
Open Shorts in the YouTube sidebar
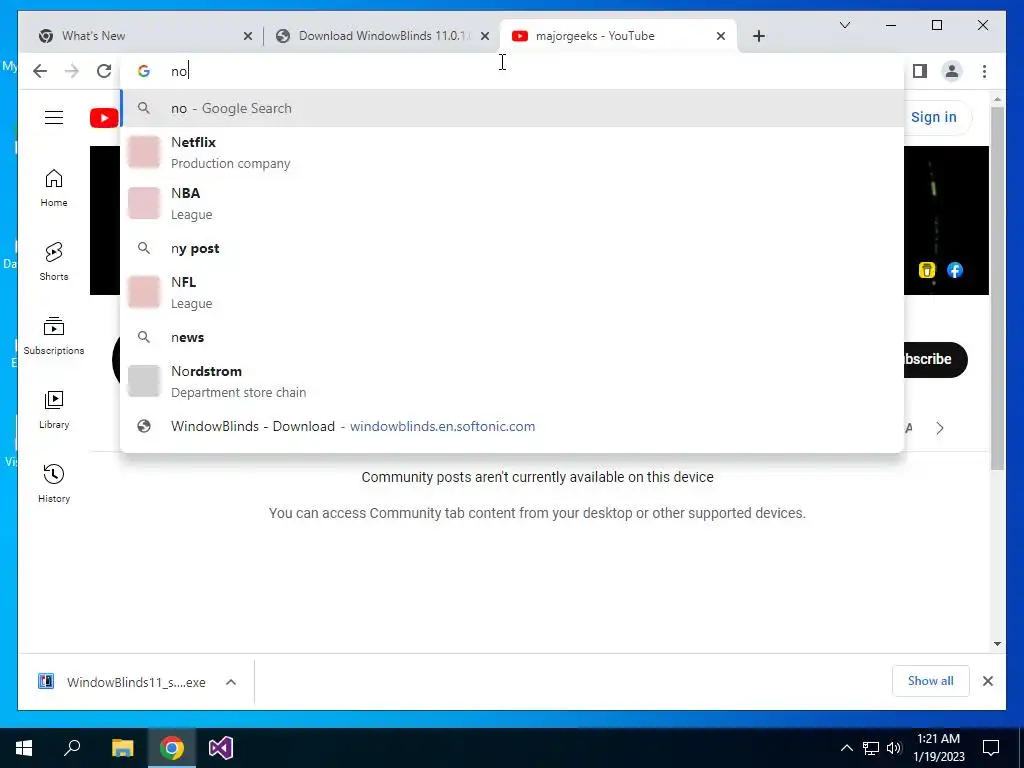point(54,262)
